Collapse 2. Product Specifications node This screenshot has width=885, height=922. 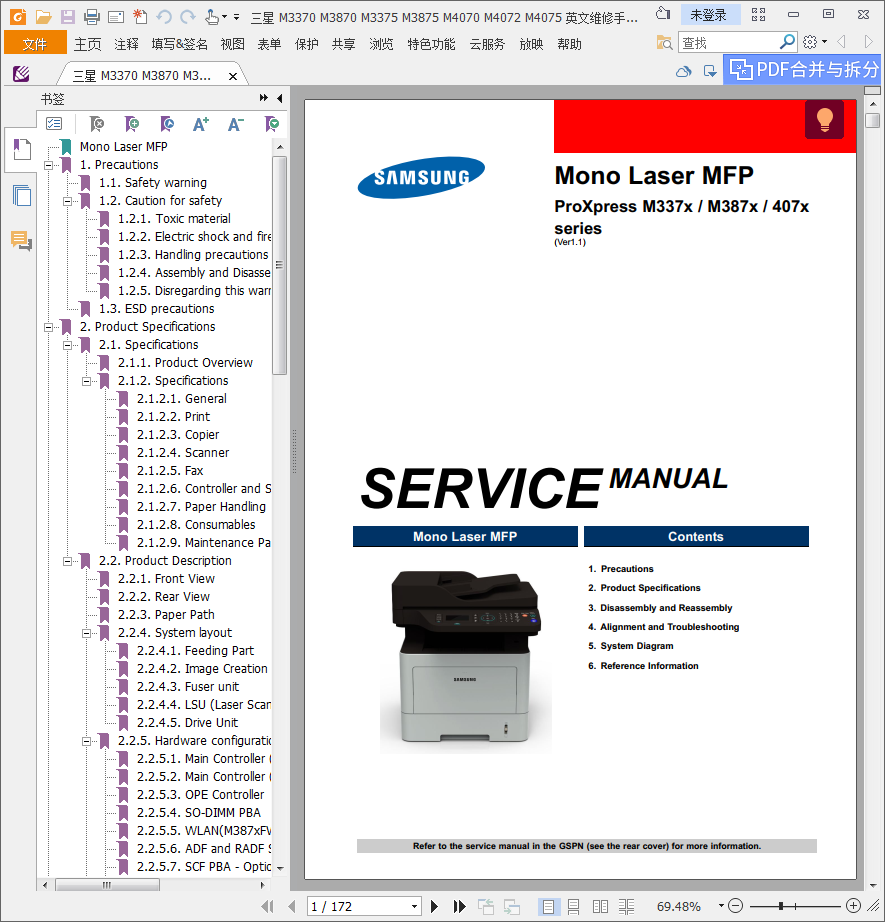click(48, 327)
